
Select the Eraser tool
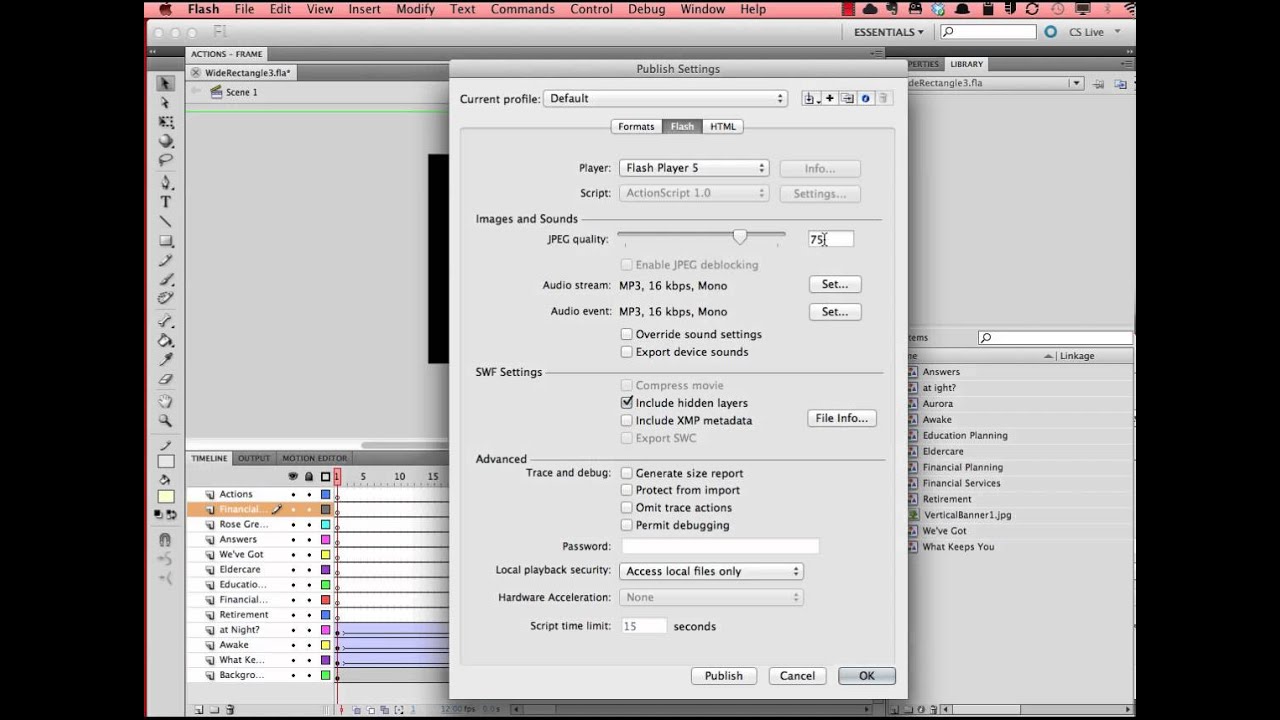click(x=166, y=379)
